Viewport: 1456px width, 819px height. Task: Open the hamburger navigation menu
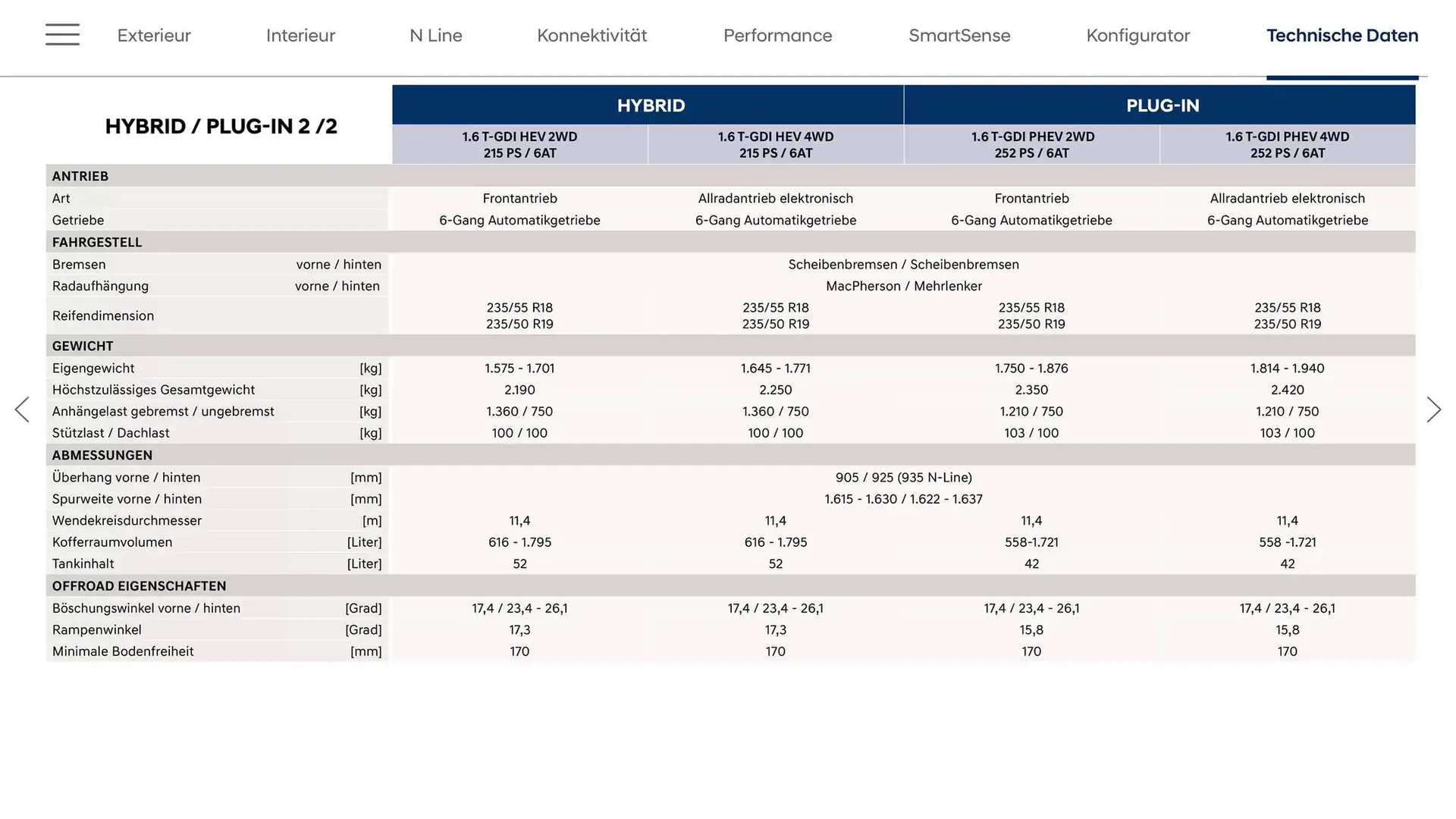62,35
